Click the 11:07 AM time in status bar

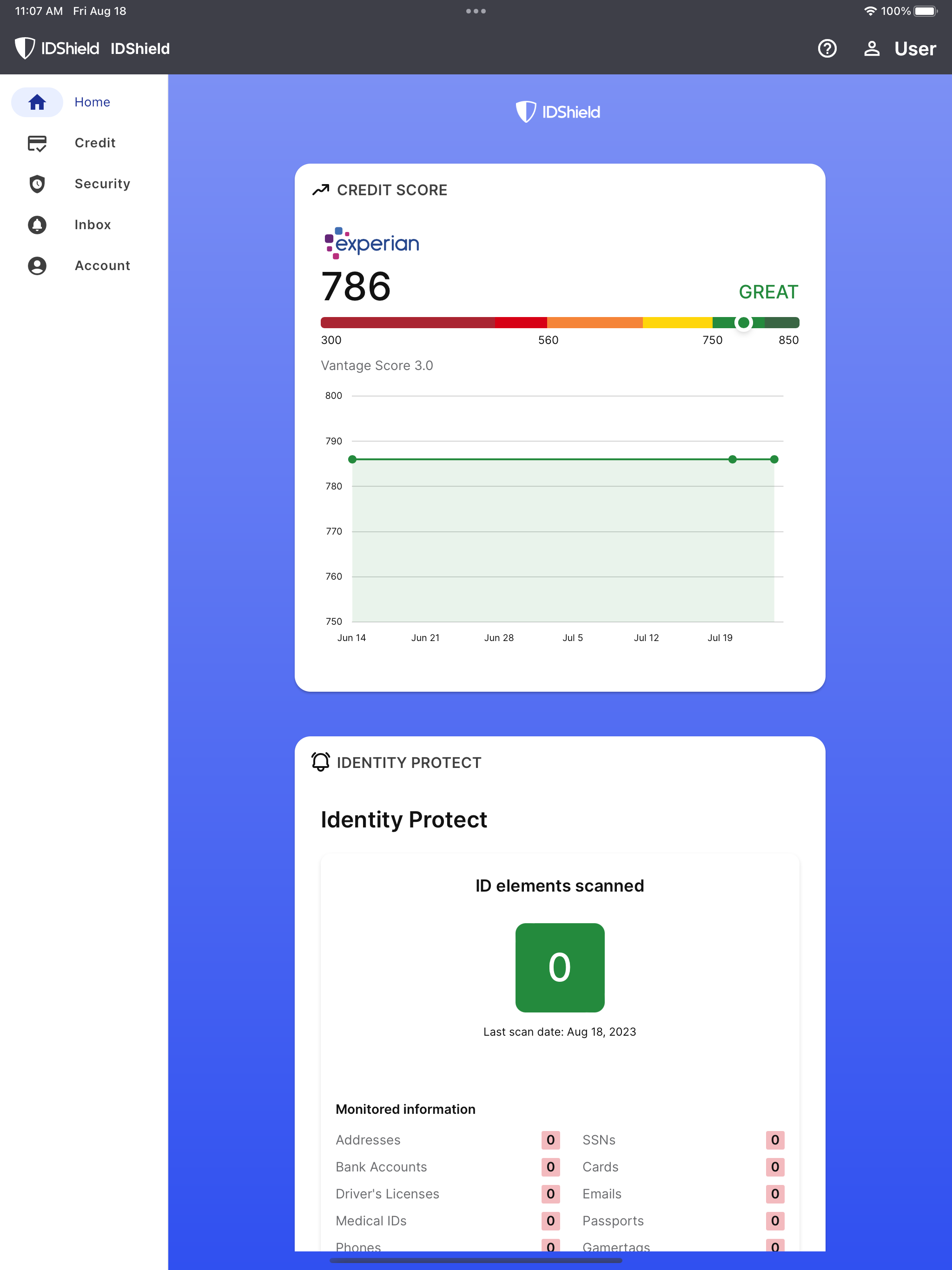[x=39, y=11]
